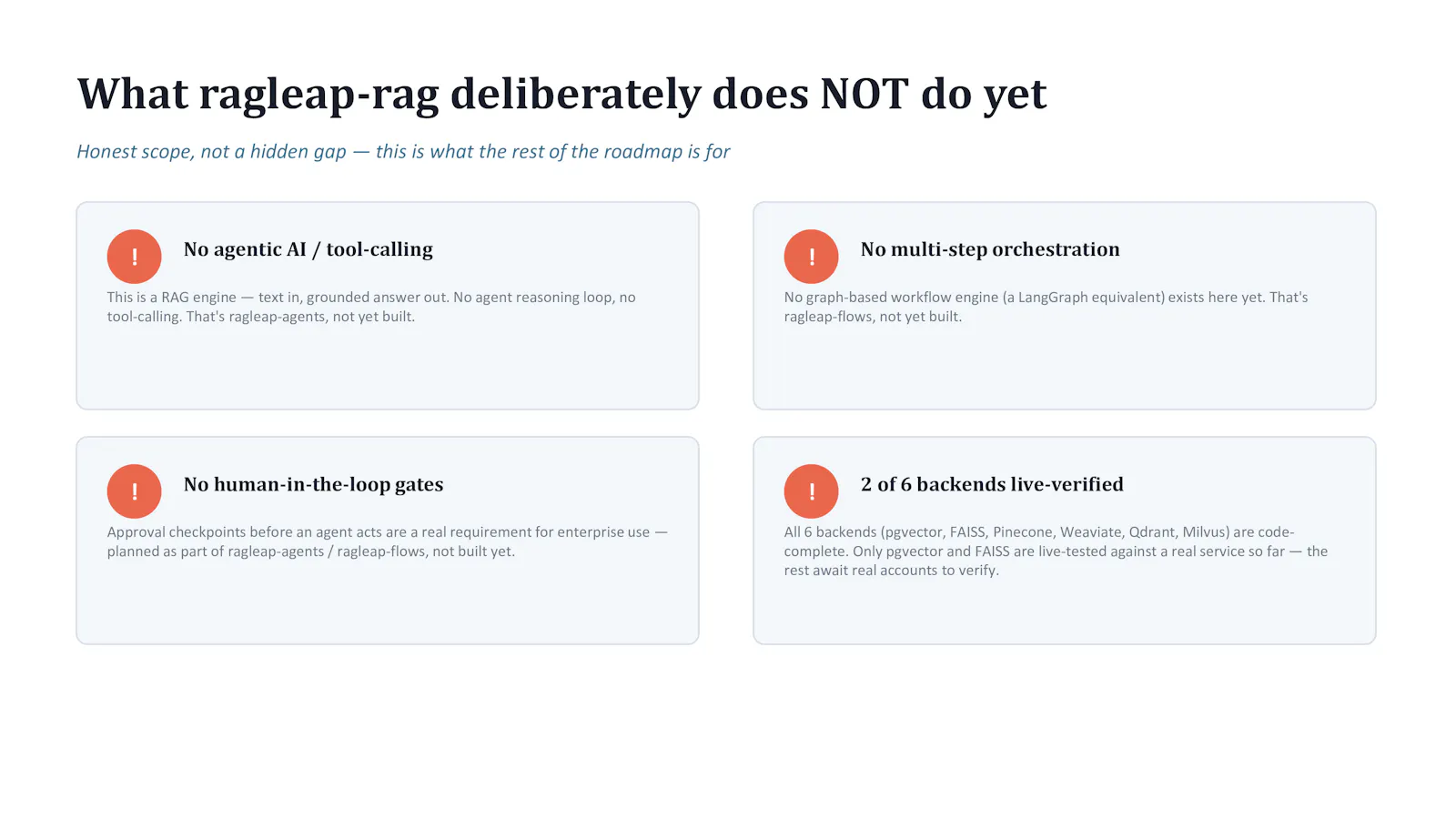Click the warning icon beside No human-in-the-loop gates
The image size is (1456, 819).
click(x=134, y=491)
